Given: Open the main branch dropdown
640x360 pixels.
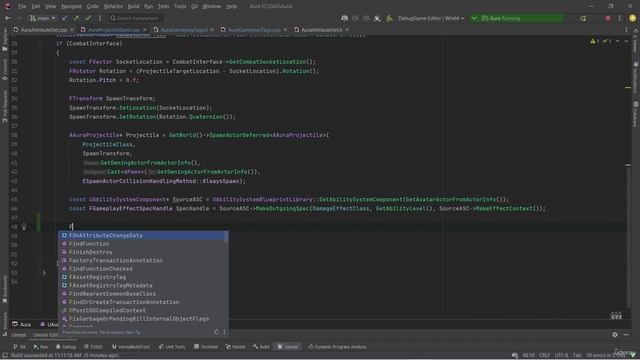Looking at the screenshot, I should [x=42, y=18].
